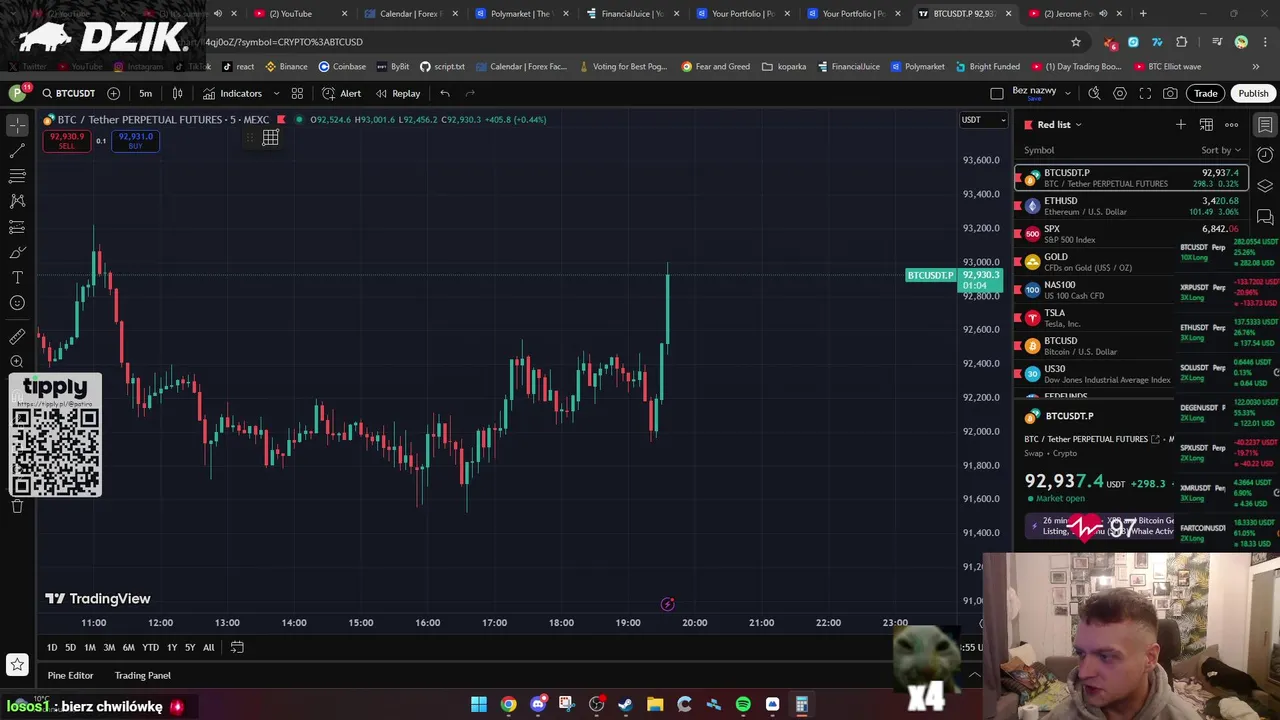Toggle the chat panel icon
Image resolution: width=1280 pixels, height=720 pixels.
click(x=1265, y=217)
